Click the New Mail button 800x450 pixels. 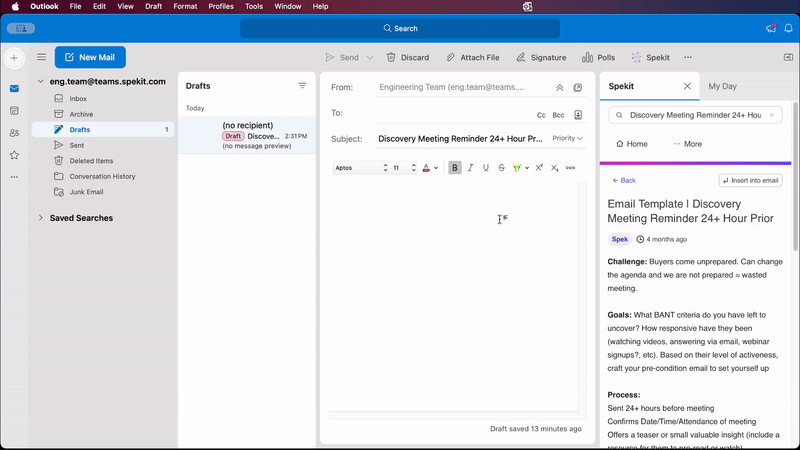[90, 57]
